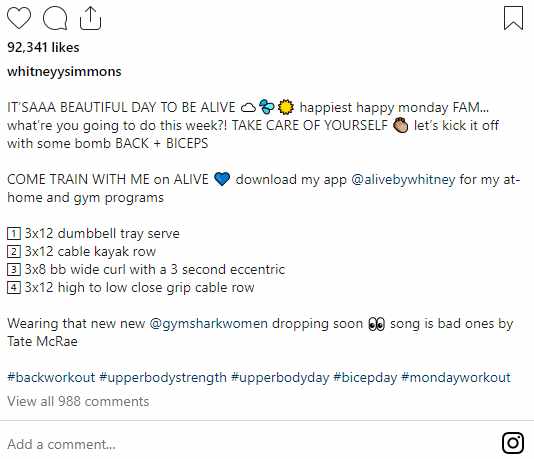Viewport: 534px width, 459px height.
Task: Select the boxed number 1 list marker
Action: [x=14, y=234]
